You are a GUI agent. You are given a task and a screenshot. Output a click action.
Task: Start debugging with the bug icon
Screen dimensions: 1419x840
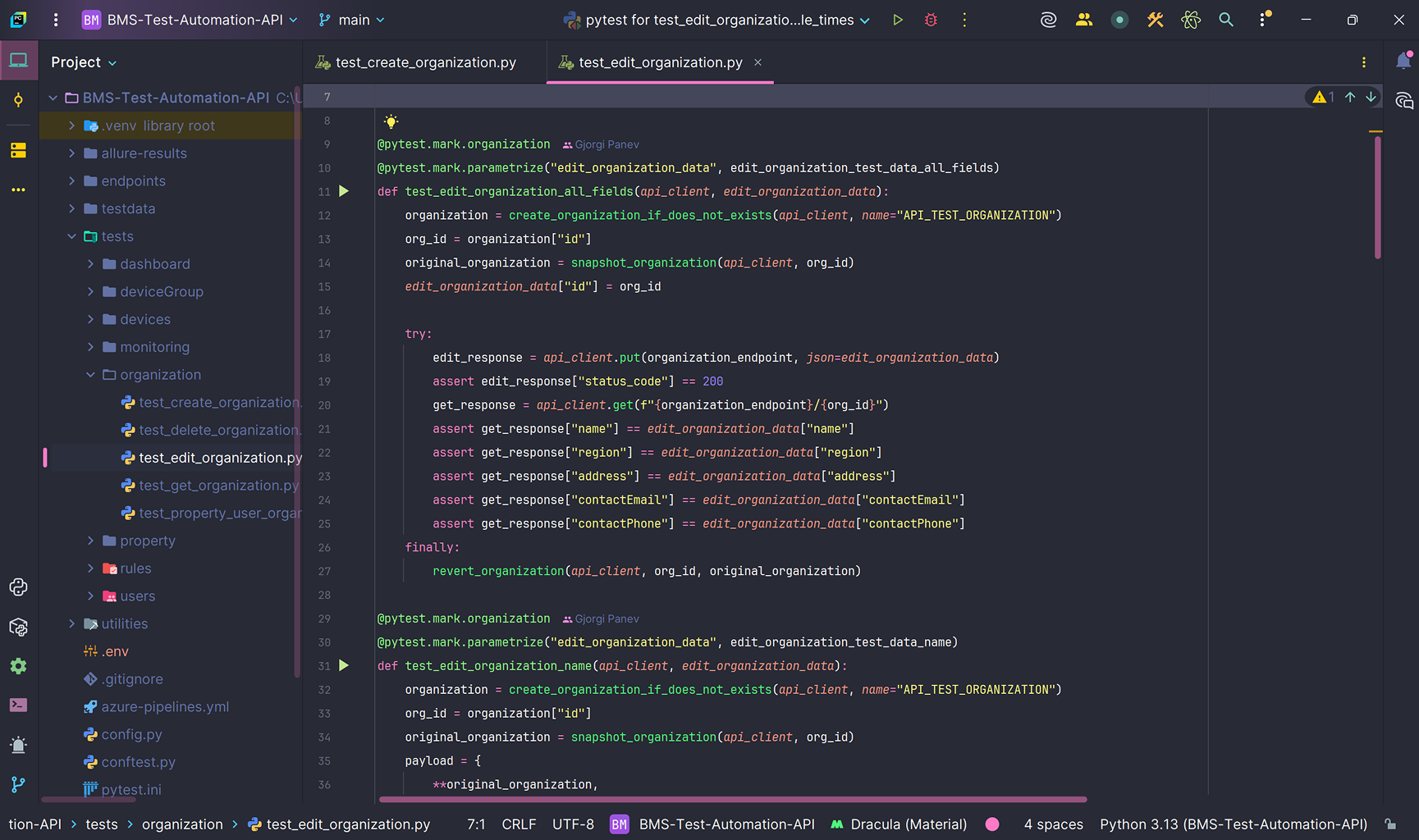point(930,19)
